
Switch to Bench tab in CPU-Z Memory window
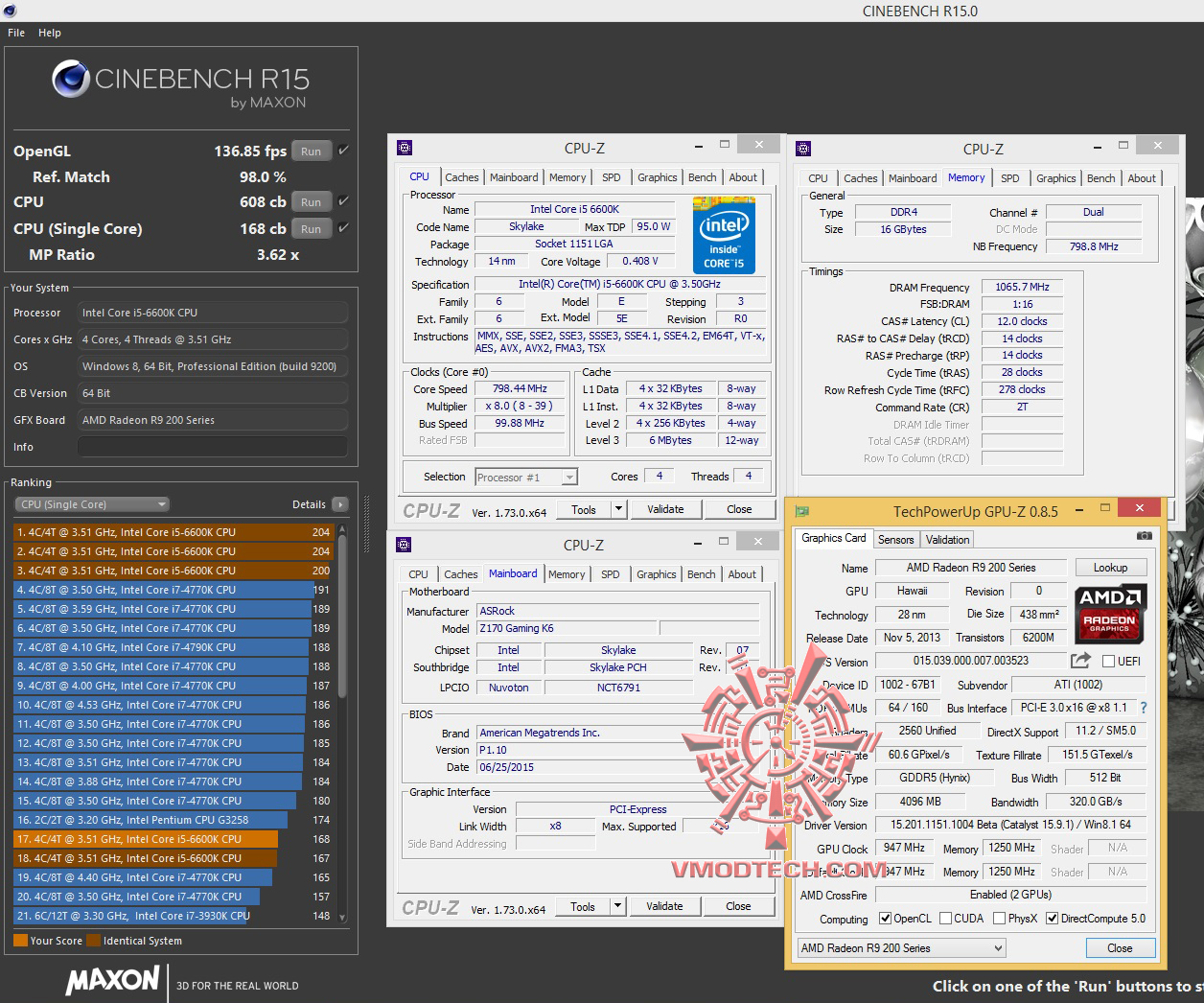click(x=1101, y=178)
